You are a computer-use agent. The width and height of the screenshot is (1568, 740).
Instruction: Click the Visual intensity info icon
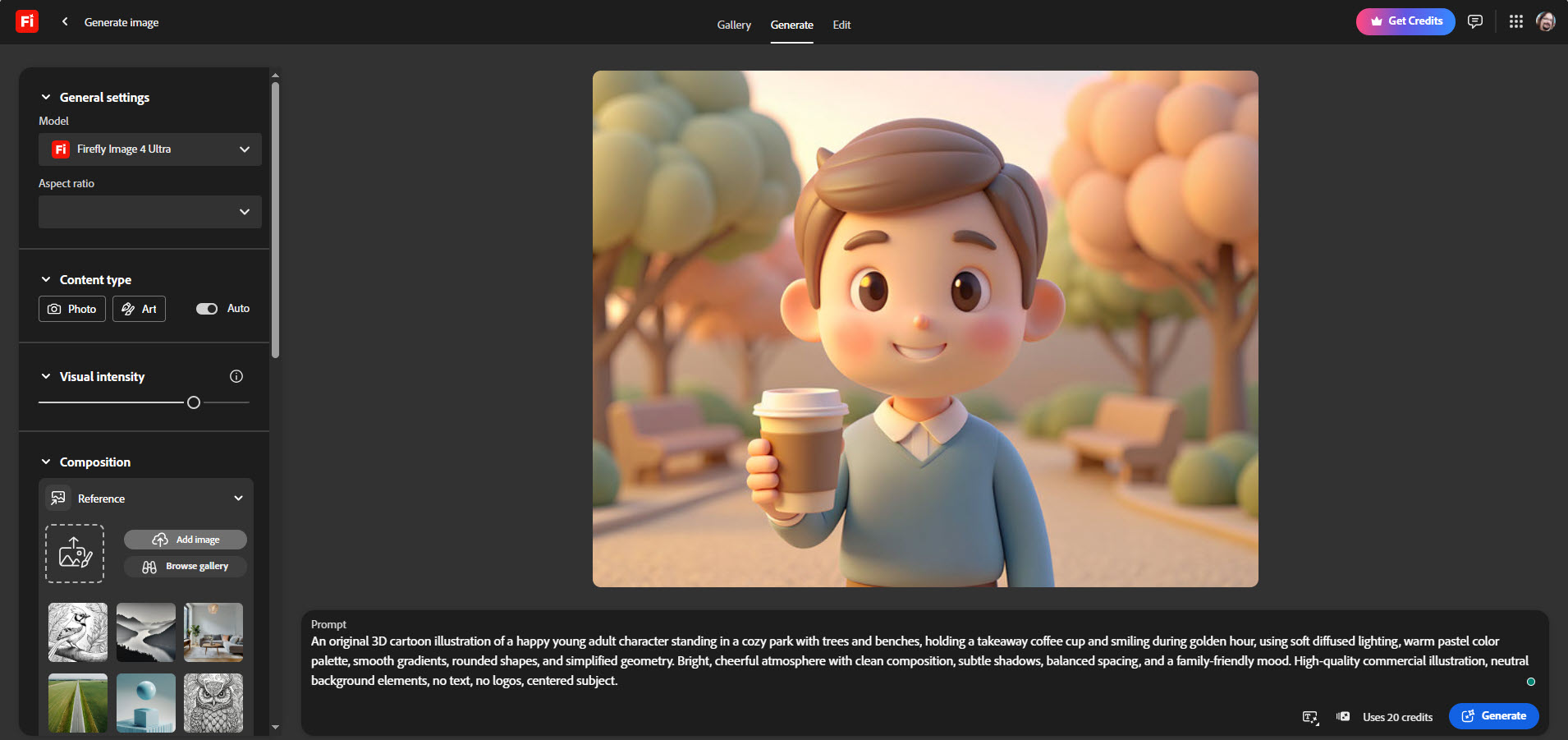click(236, 376)
